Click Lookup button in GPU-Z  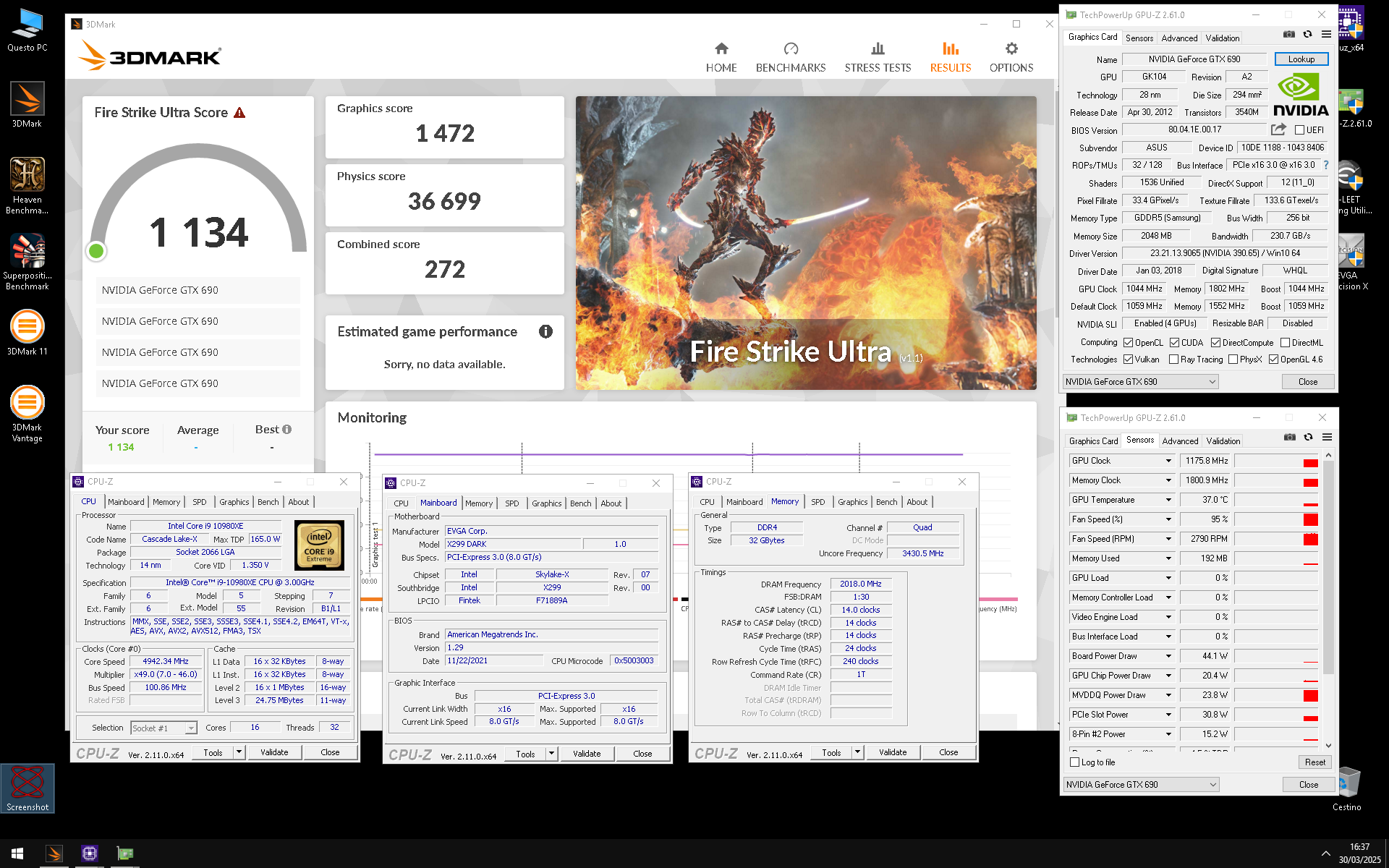click(x=1301, y=59)
